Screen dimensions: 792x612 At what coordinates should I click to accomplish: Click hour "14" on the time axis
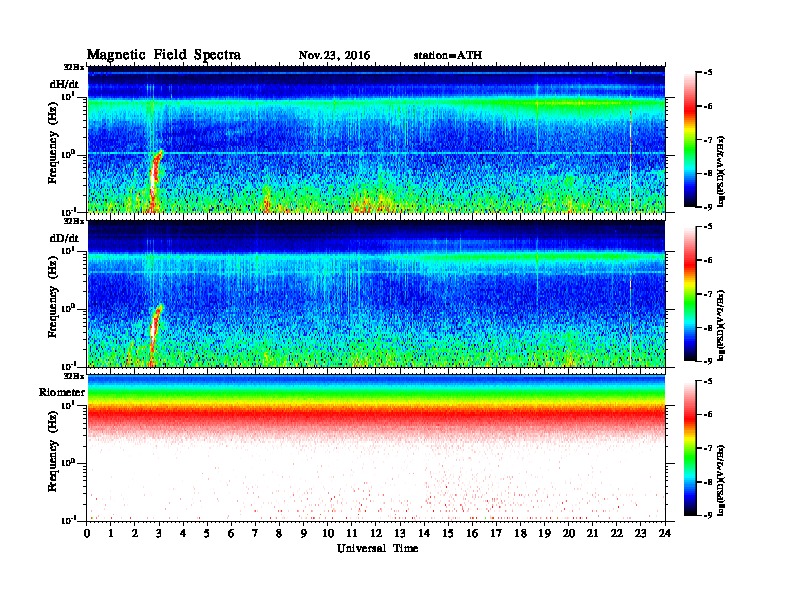pos(424,533)
